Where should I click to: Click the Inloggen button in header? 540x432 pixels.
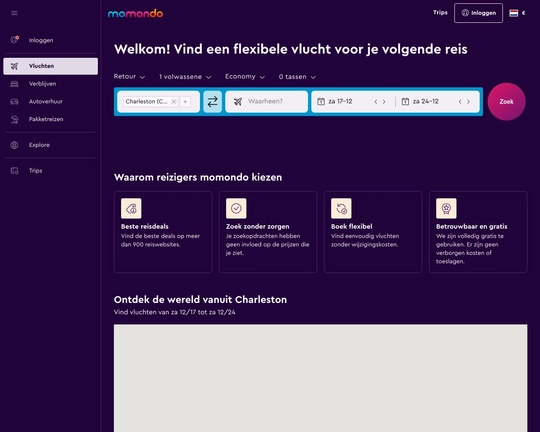tap(478, 13)
